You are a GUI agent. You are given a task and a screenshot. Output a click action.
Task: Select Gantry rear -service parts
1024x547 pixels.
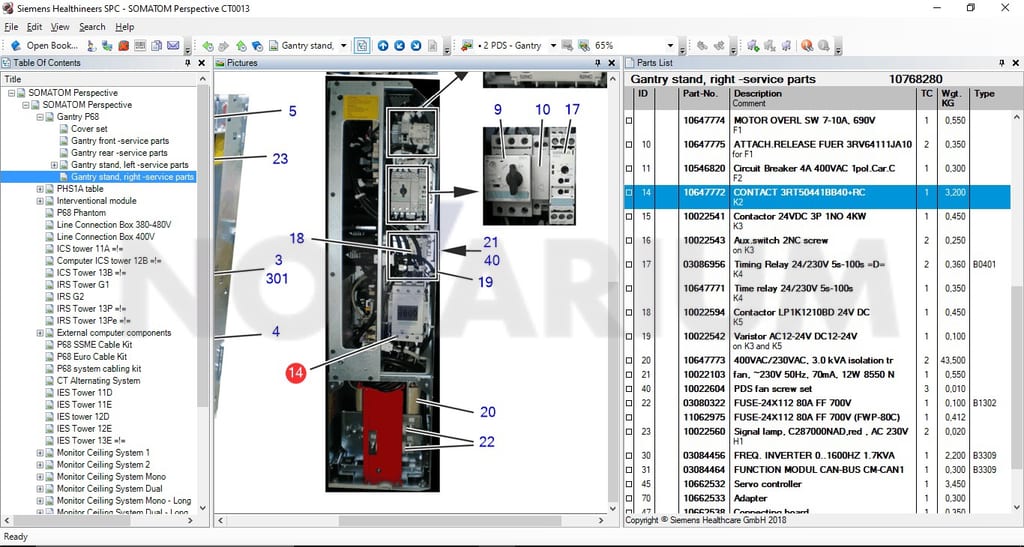click(119, 153)
